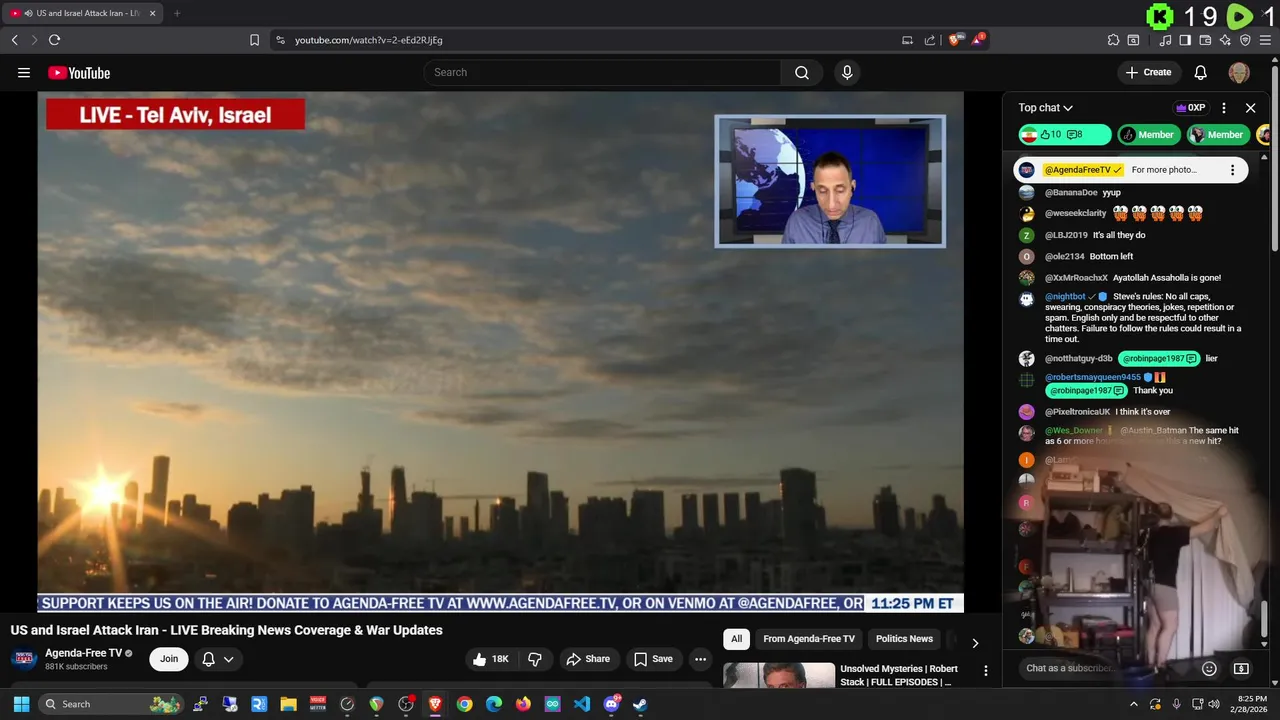1280x720 pixels.
Task: Open browser extensions puzzle icon
Action: pos(1113,40)
